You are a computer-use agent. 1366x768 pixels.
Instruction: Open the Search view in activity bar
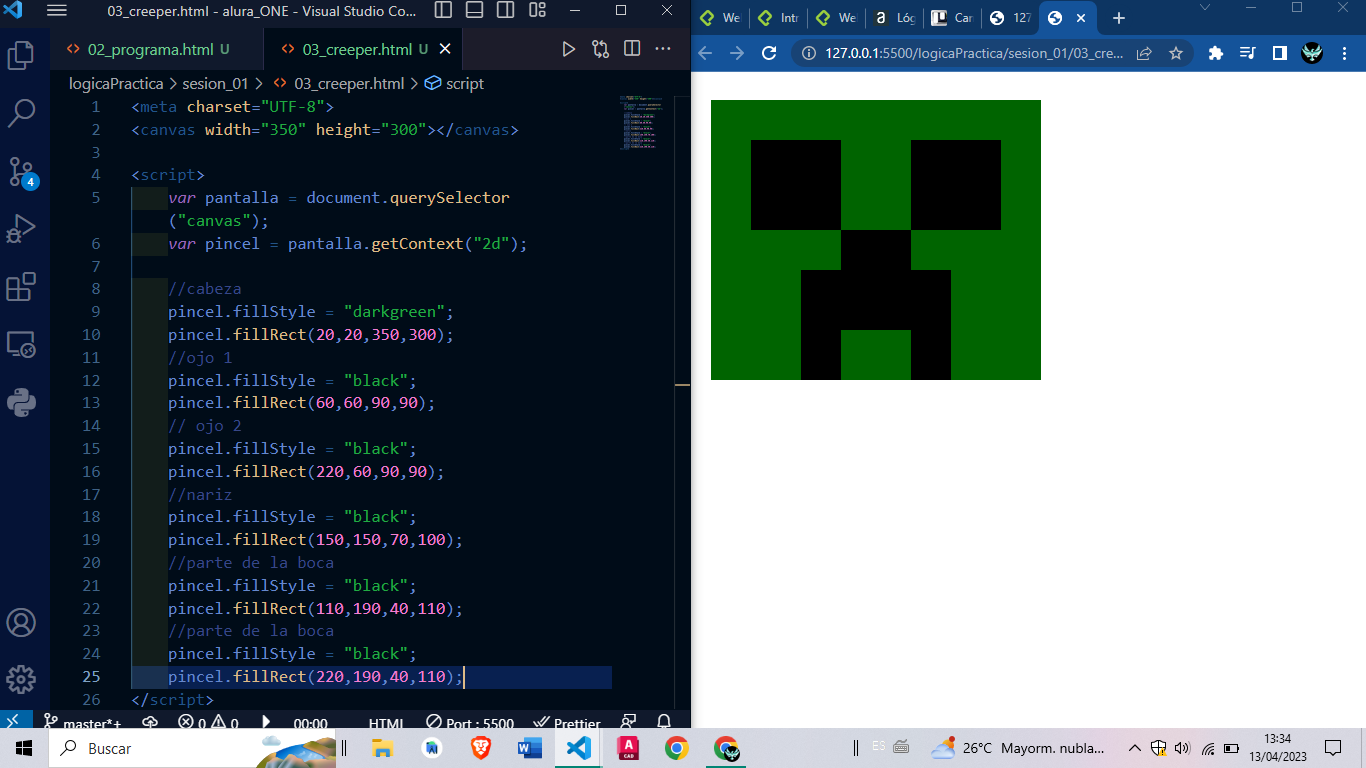pos(21,113)
